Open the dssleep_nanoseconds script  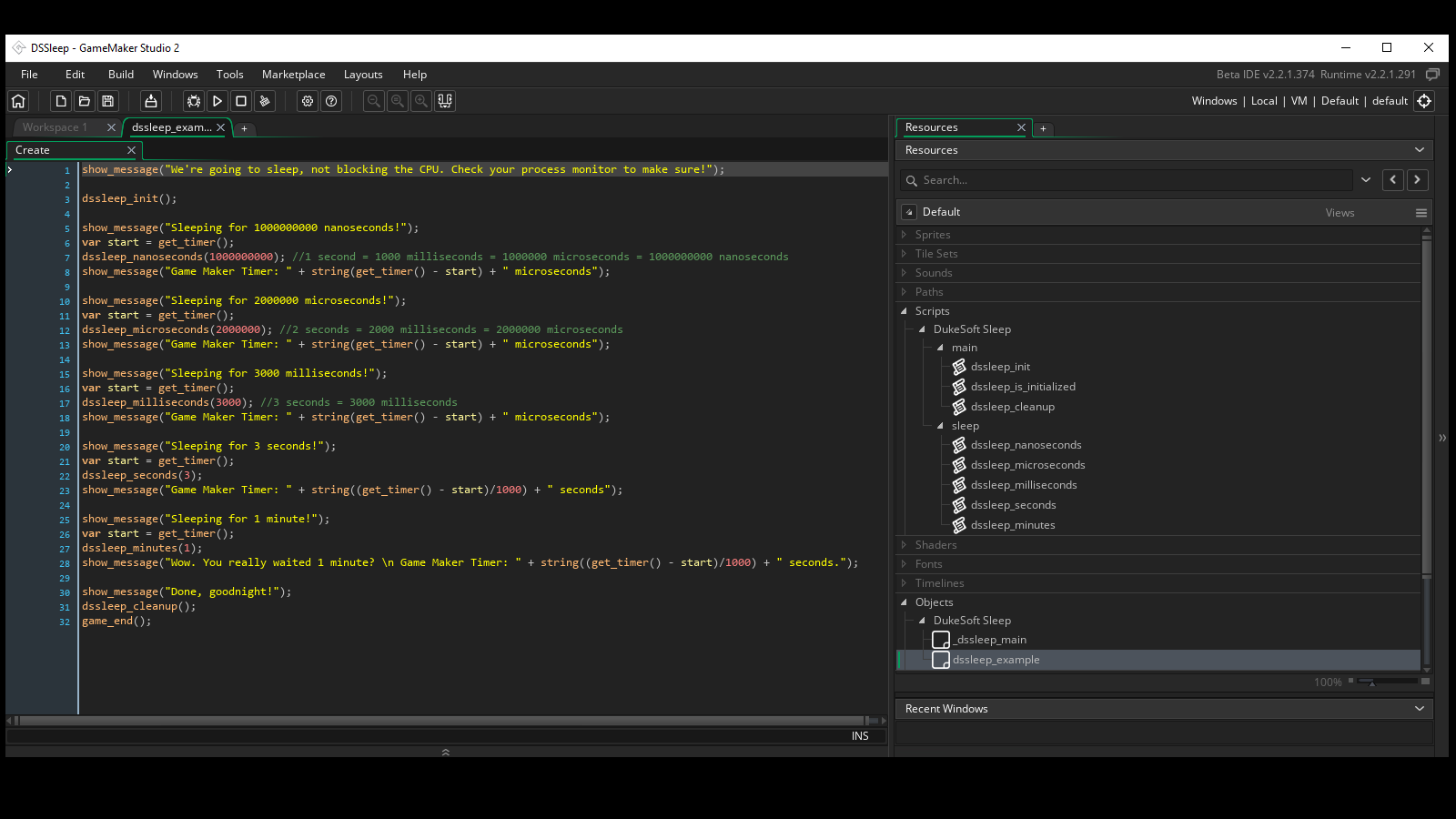(1026, 445)
